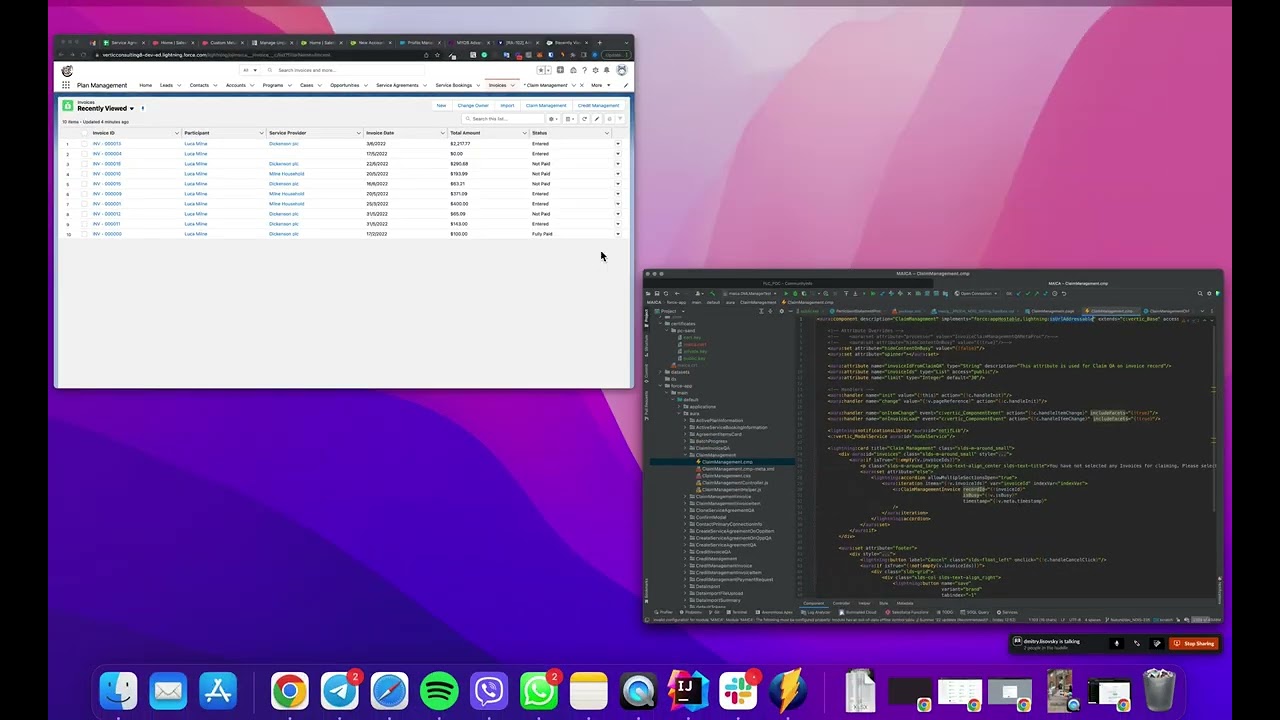Open Slack from the Dock
The height and width of the screenshot is (720, 1280).
738,691
